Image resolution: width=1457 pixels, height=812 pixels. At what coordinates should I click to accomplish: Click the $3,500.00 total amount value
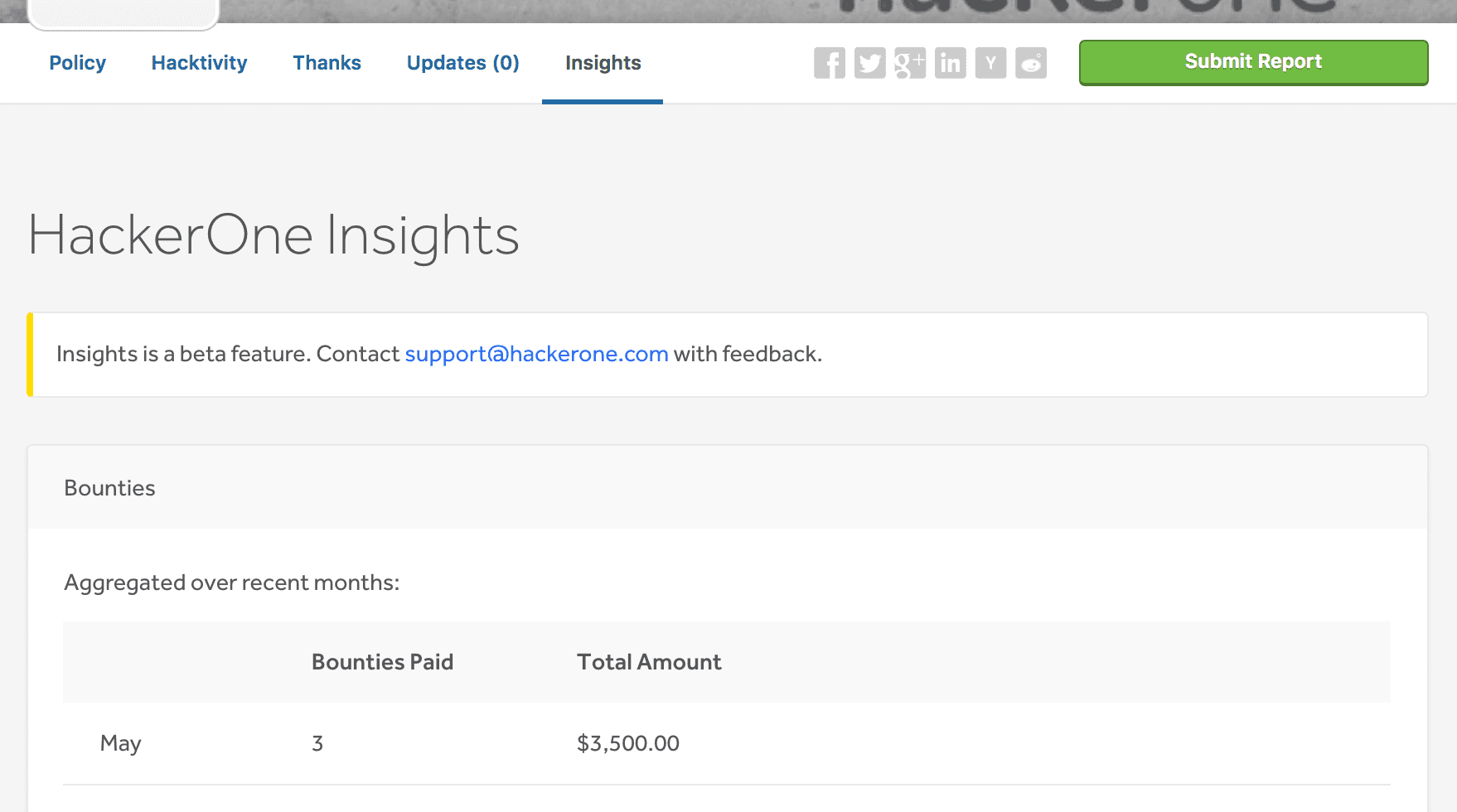(x=627, y=743)
